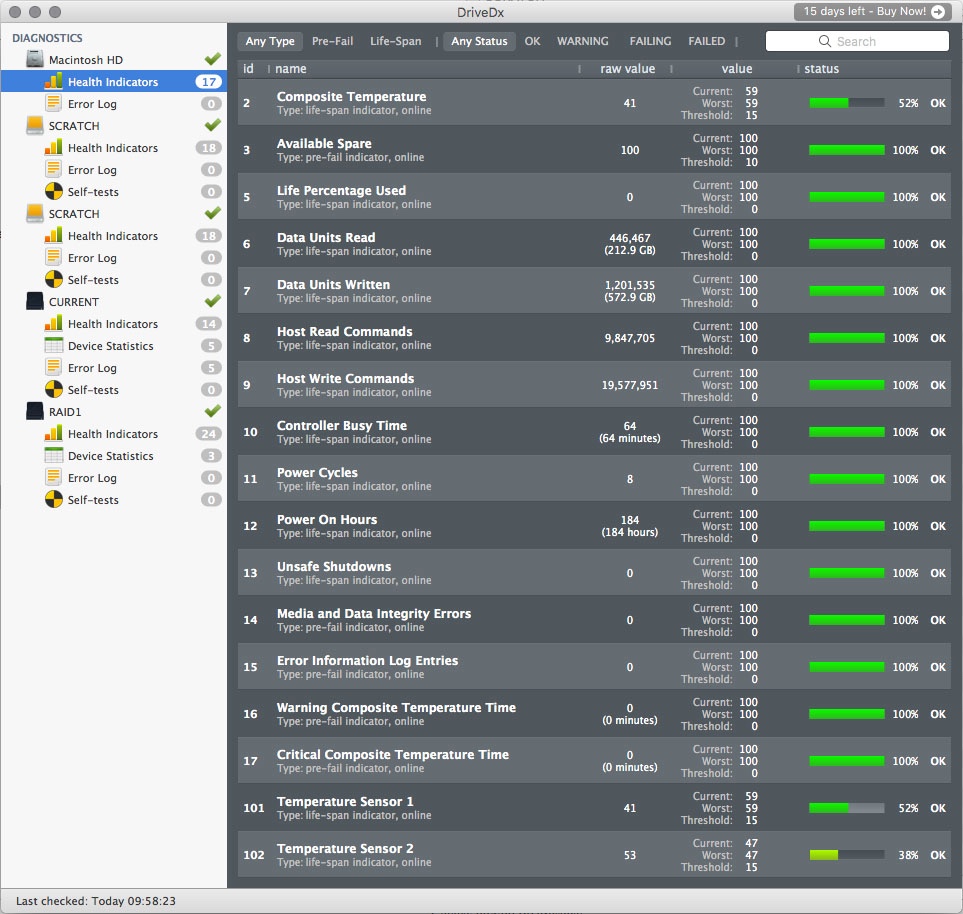The image size is (963, 914).
Task: Select Data Units Written row
Action: [x=595, y=291]
